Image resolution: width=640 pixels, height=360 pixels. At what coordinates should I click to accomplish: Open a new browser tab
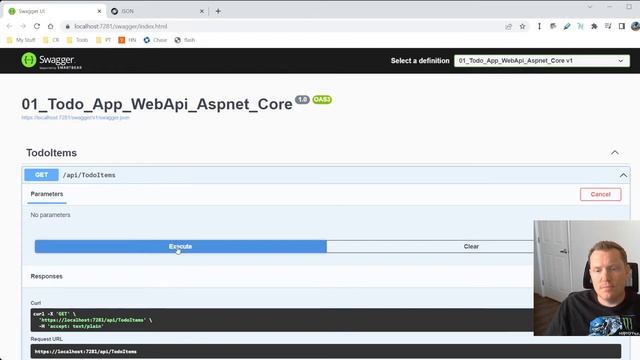pyautogui.click(x=218, y=11)
